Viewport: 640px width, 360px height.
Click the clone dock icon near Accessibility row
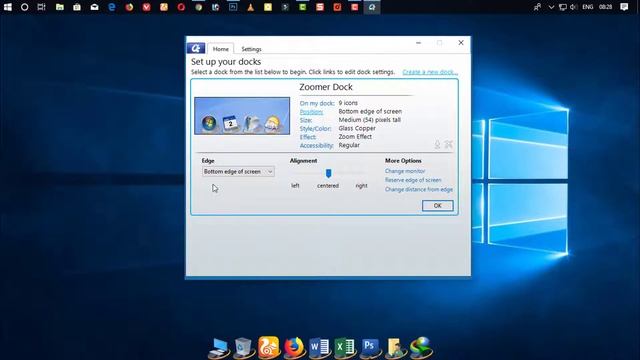[437, 144]
